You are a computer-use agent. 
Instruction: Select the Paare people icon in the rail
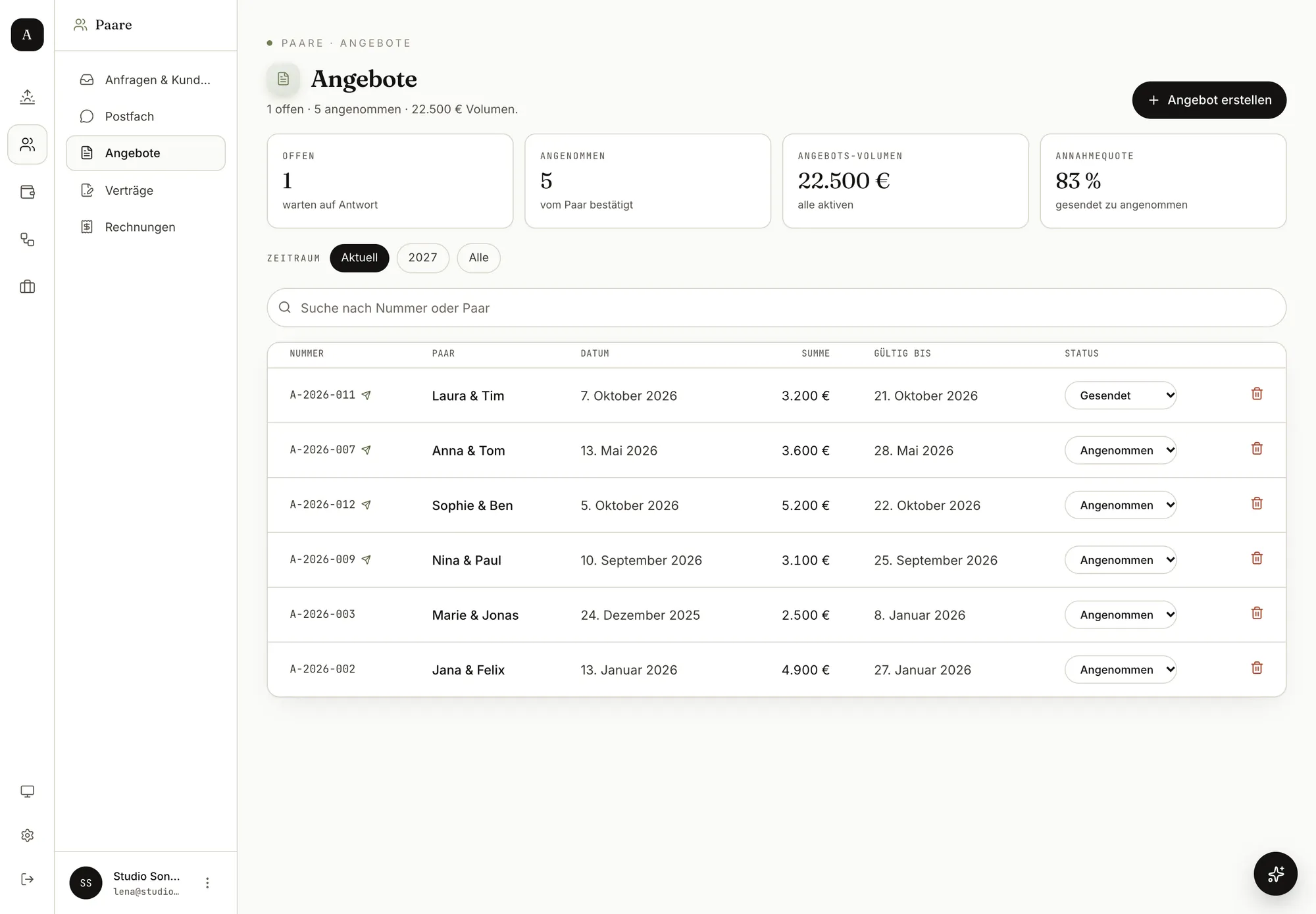coord(27,144)
